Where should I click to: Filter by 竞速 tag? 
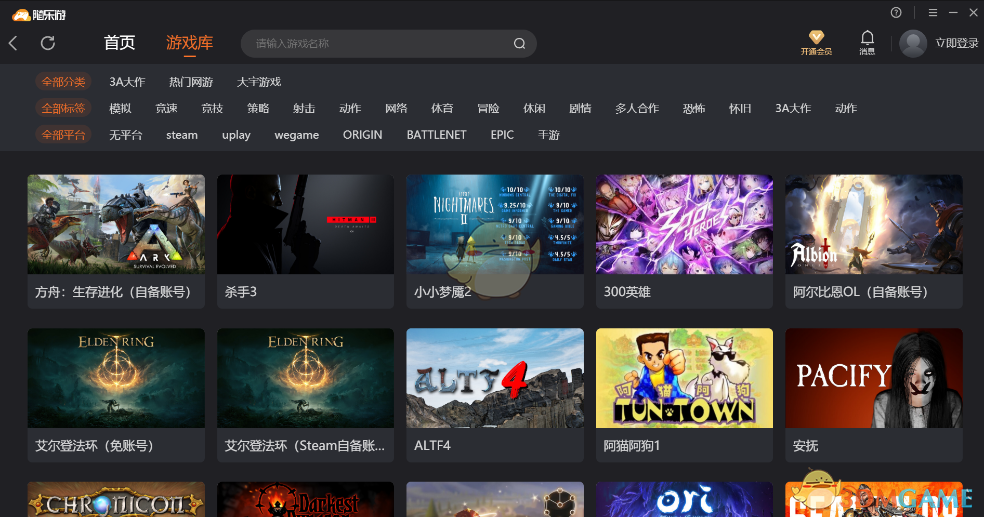pos(166,109)
